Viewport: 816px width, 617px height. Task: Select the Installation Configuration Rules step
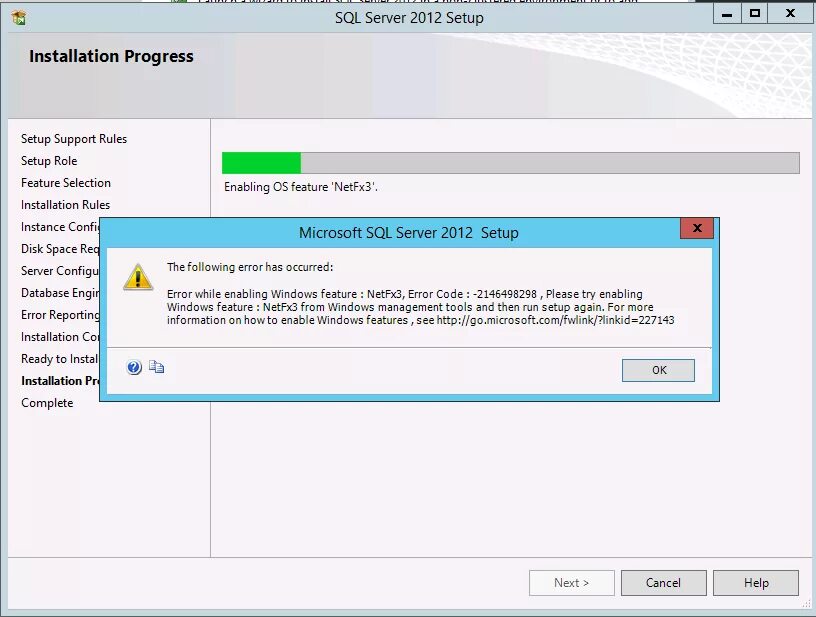[60, 337]
